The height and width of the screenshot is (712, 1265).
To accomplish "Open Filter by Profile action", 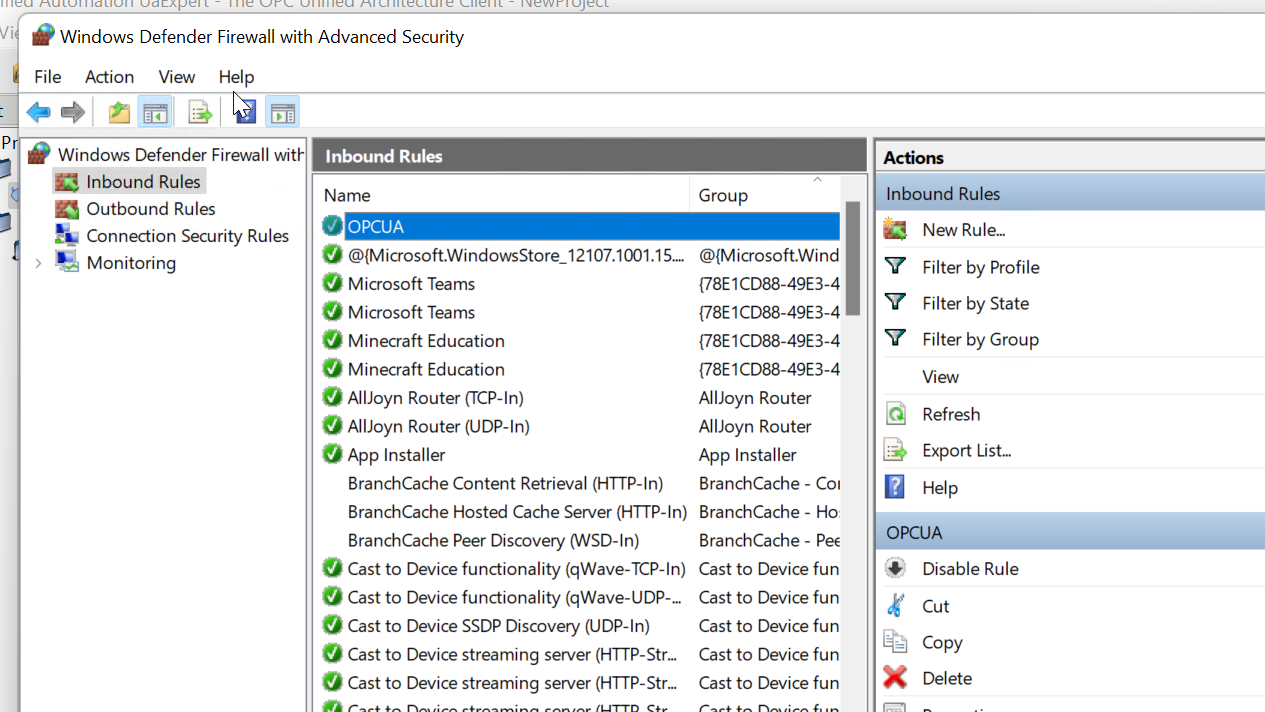I will tap(981, 267).
